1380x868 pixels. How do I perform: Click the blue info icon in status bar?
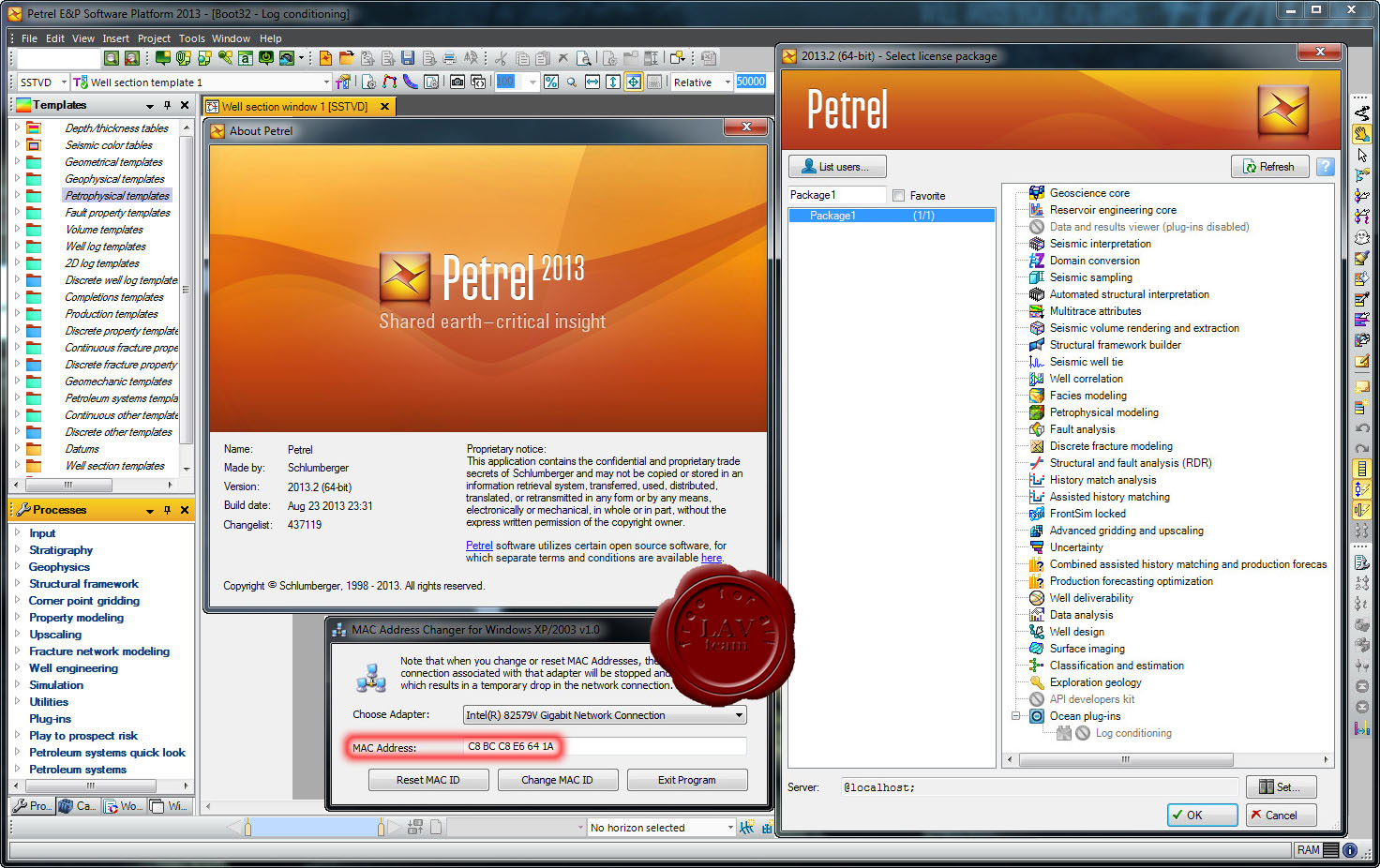1350,850
